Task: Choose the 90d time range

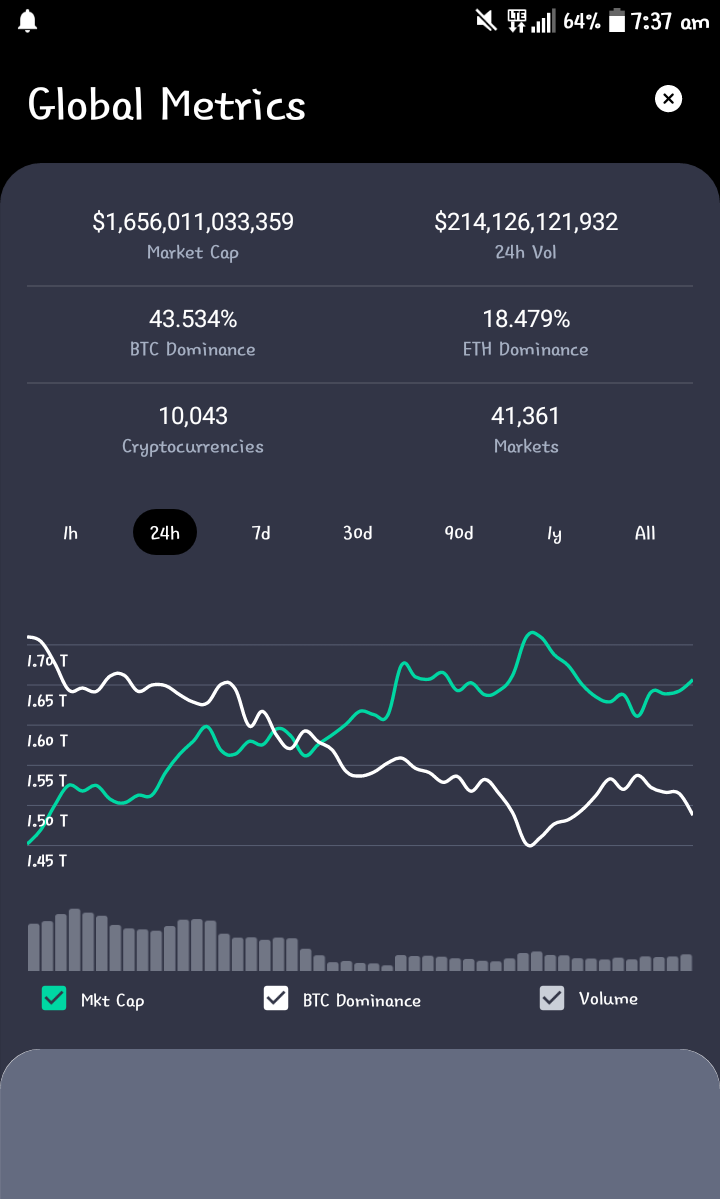Action: (459, 533)
